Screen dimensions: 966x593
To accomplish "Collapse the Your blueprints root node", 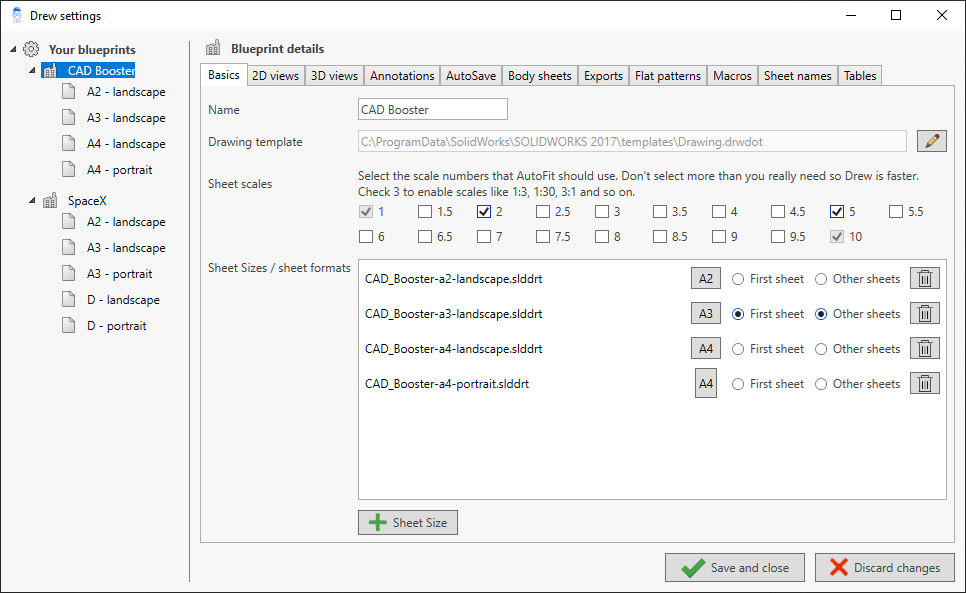I will (11, 49).
